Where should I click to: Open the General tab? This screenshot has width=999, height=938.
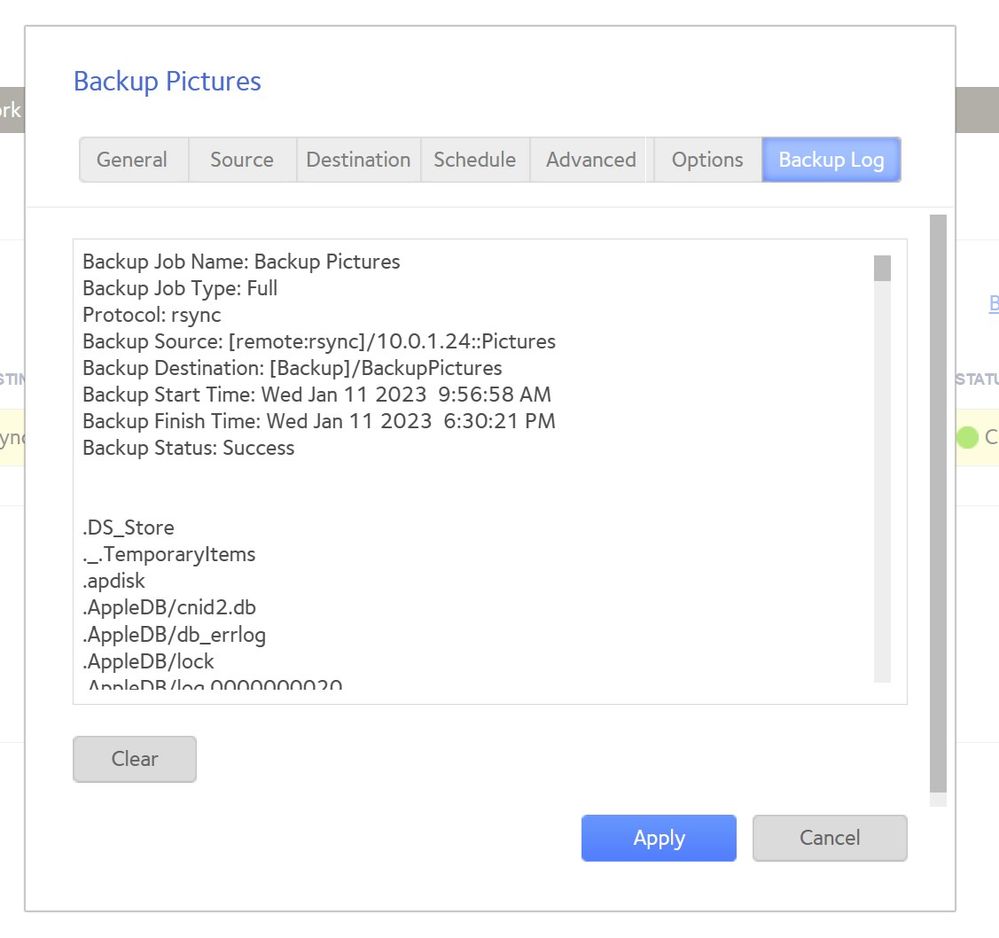pos(133,160)
